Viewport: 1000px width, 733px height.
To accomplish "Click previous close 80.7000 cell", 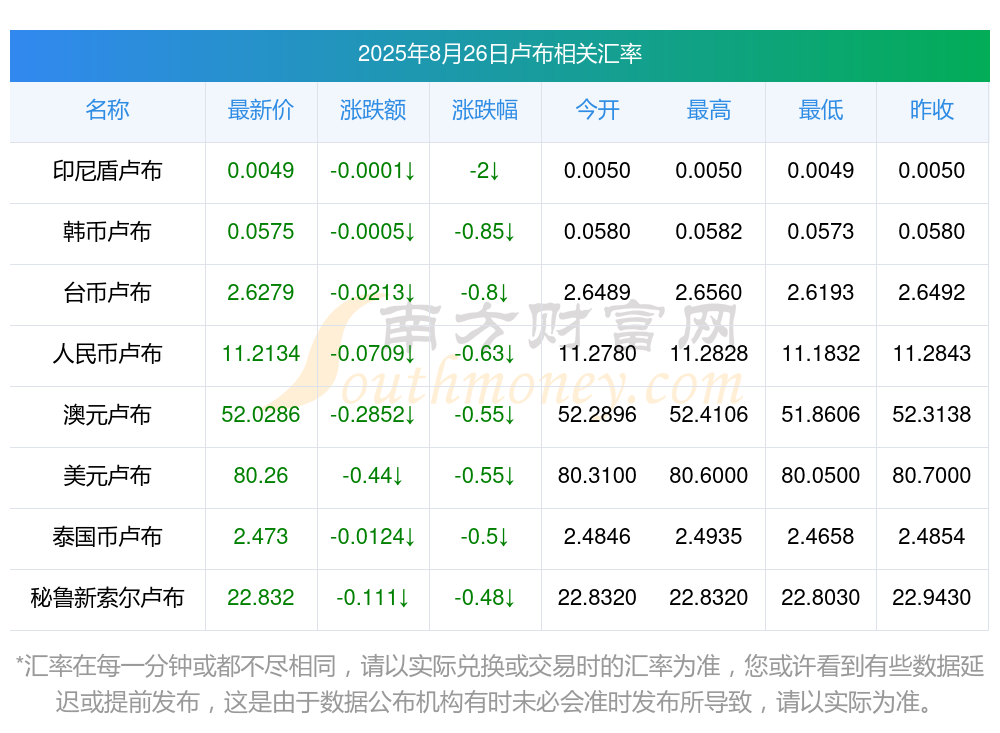I will [x=932, y=476].
